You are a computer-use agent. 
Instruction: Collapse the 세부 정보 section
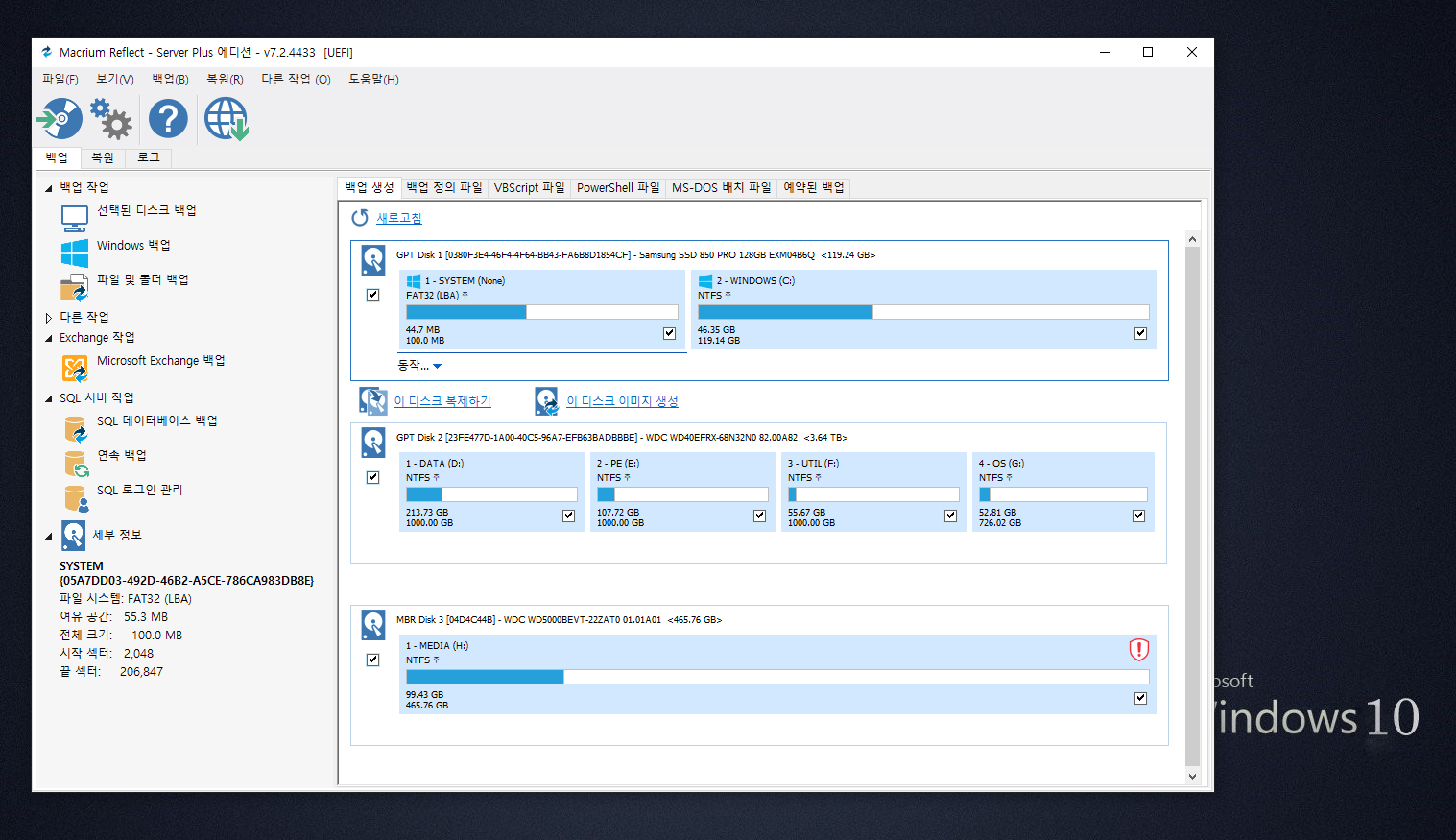pos(49,536)
